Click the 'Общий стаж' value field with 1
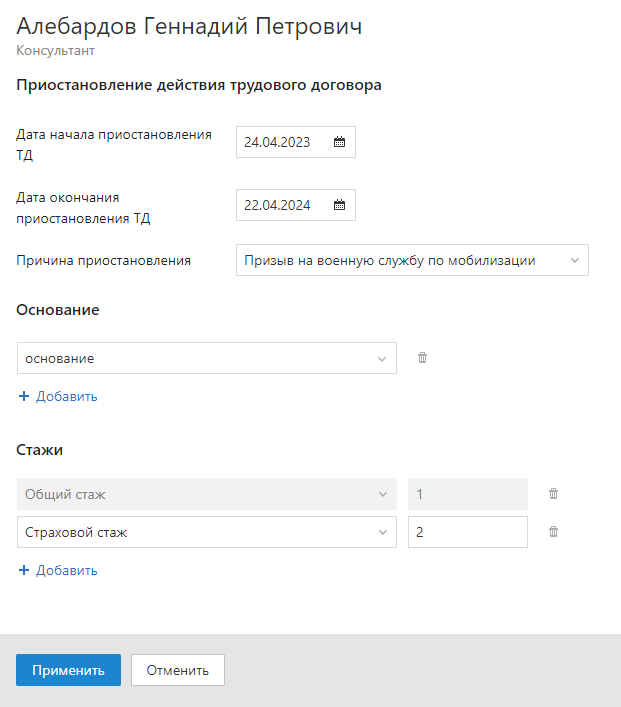621x707 pixels. point(468,494)
